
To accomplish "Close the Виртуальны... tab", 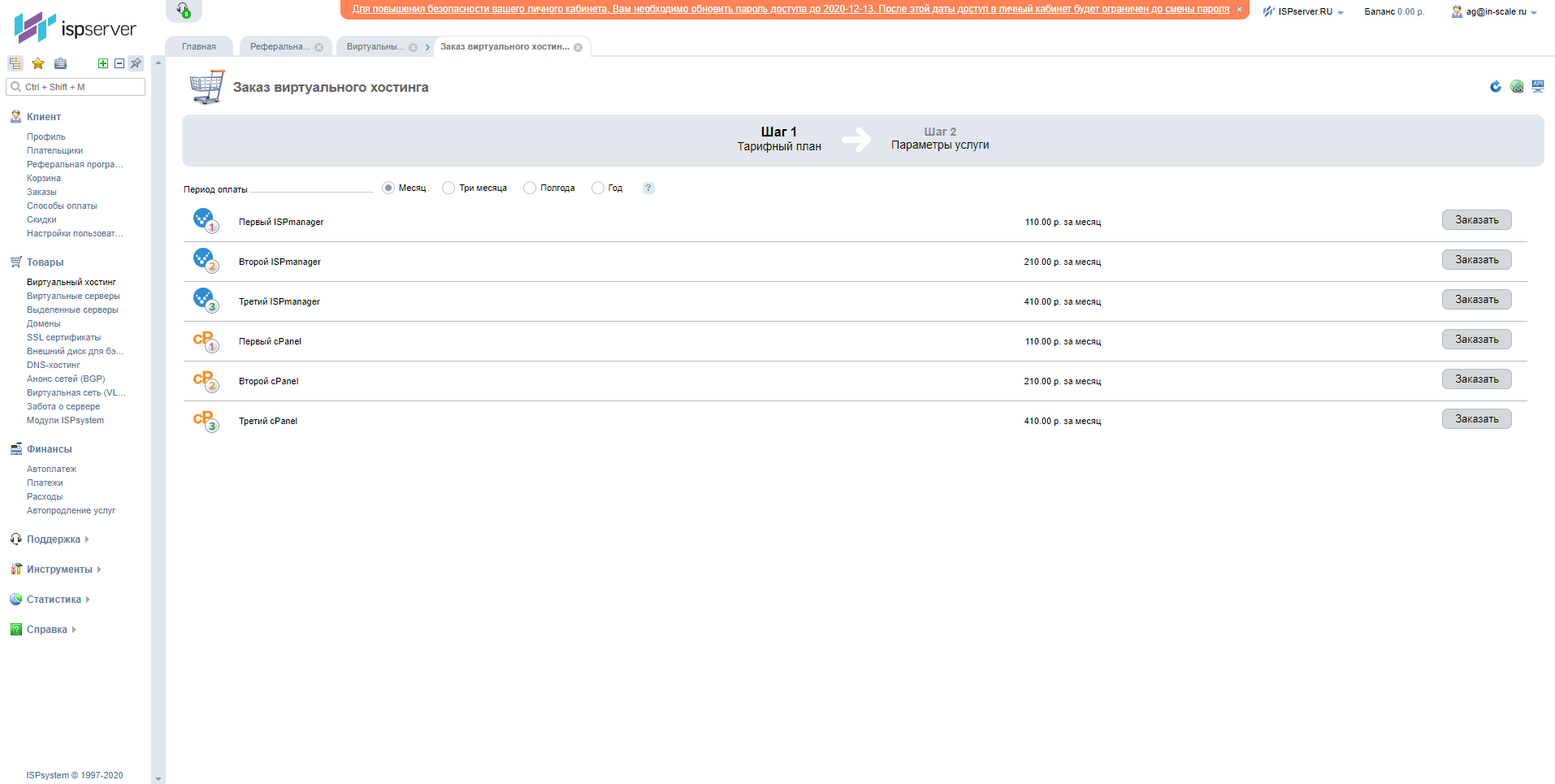I will click(414, 47).
